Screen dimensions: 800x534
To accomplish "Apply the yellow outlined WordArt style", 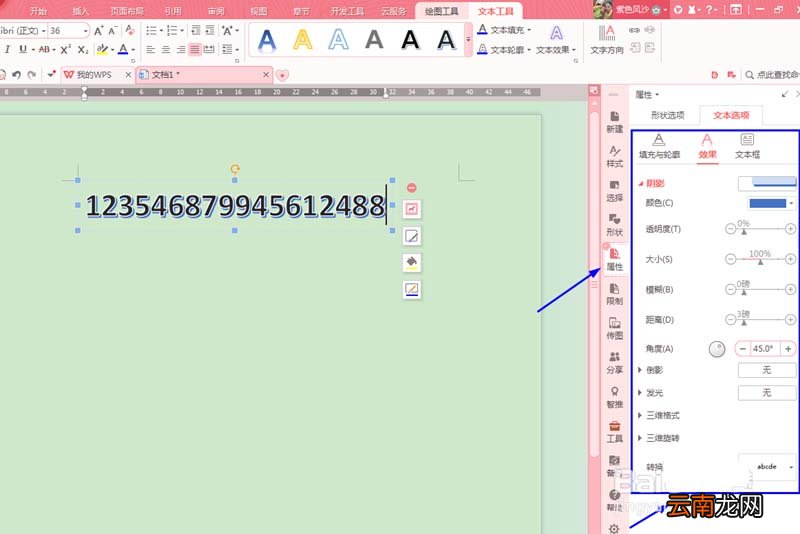I will pyautogui.click(x=303, y=39).
